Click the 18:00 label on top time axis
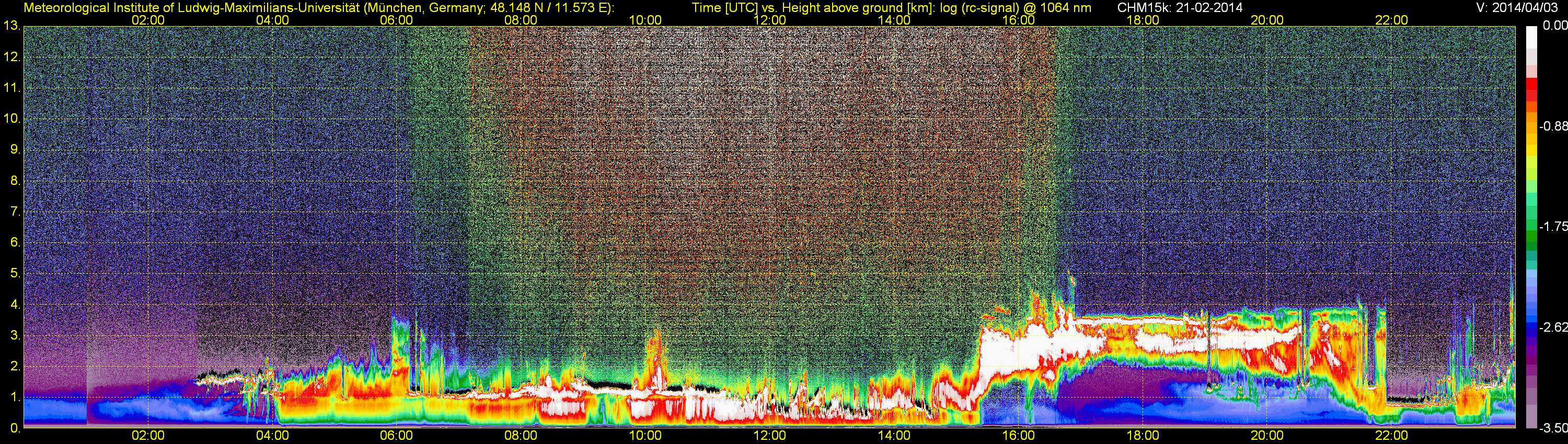Viewport: 1568px width, 444px height. coord(1143,20)
